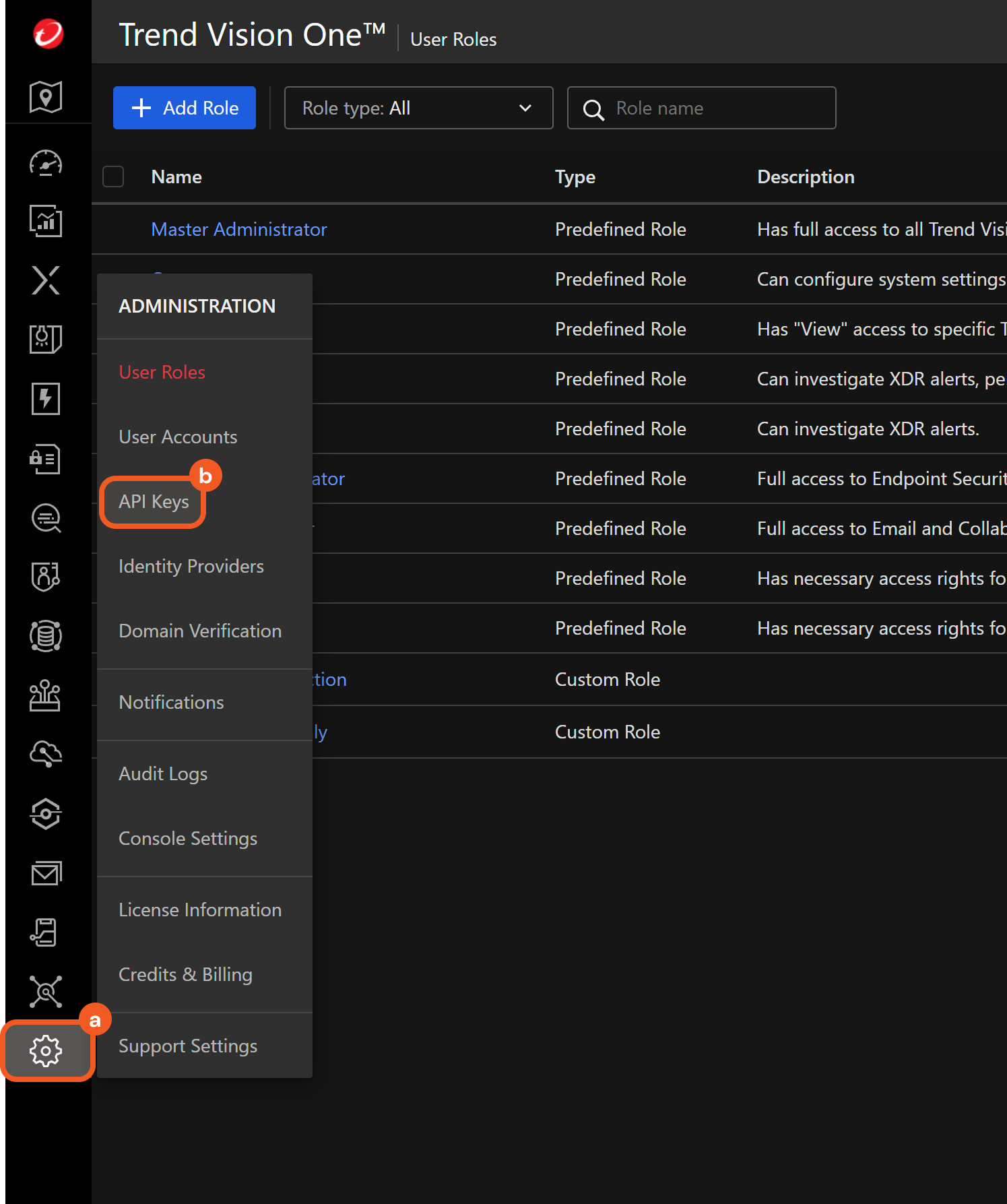Viewport: 1007px width, 1204px height.
Task: Open Identity Providers menu entry
Action: tap(191, 567)
